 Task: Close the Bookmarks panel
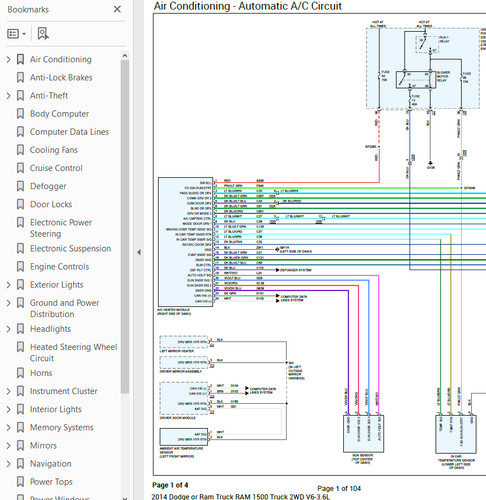[117, 9]
